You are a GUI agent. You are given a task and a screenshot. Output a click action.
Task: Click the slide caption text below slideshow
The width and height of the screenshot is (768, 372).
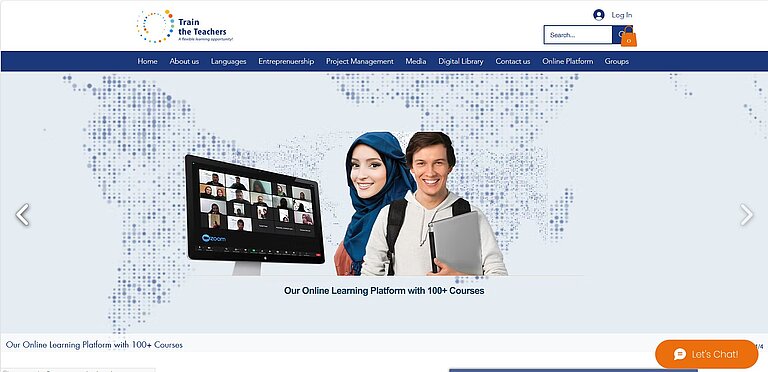pyautogui.click(x=94, y=345)
